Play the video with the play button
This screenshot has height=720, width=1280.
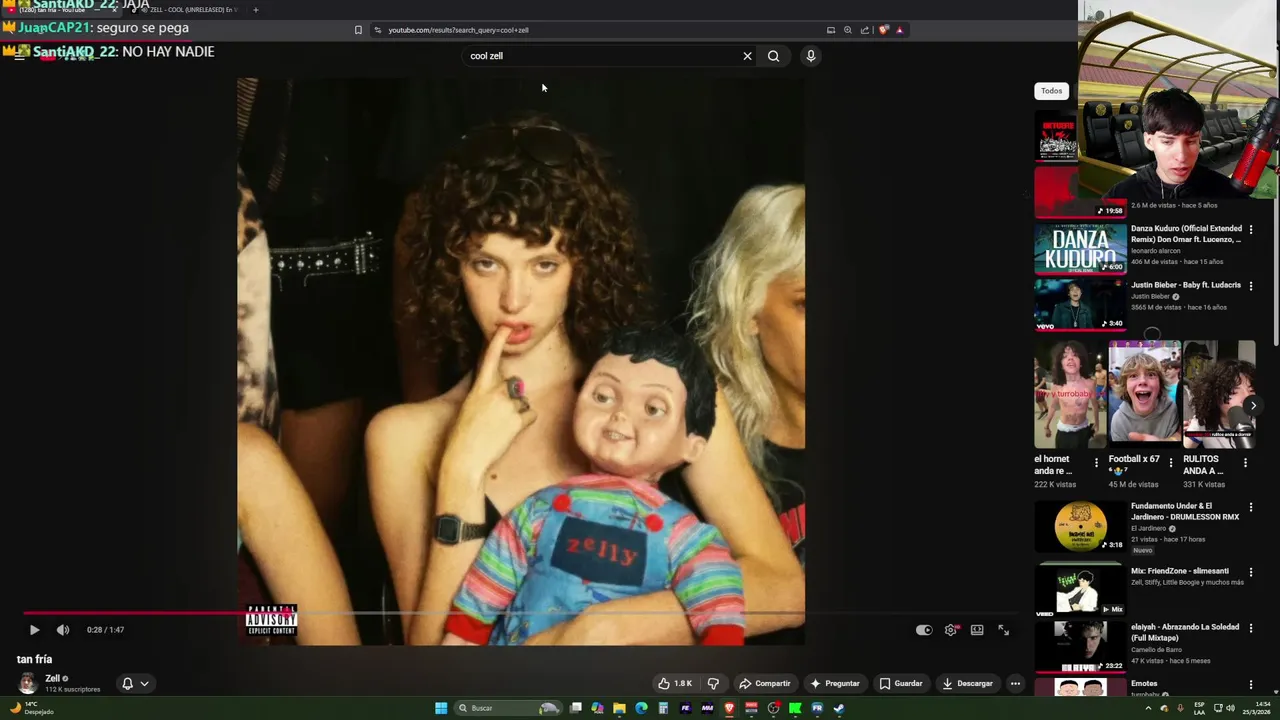(34, 630)
